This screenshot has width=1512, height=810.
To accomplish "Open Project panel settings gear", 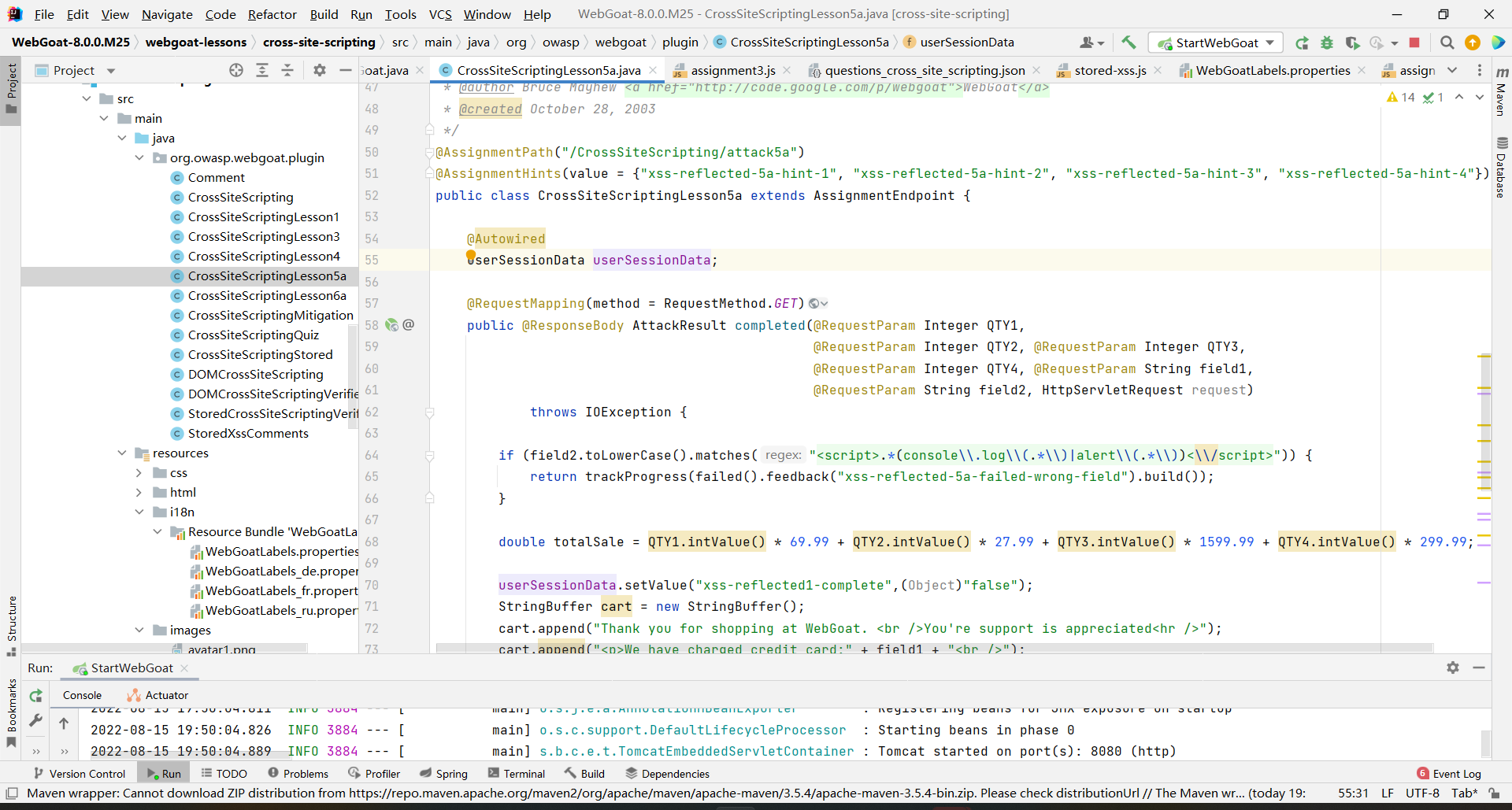I will [319, 70].
